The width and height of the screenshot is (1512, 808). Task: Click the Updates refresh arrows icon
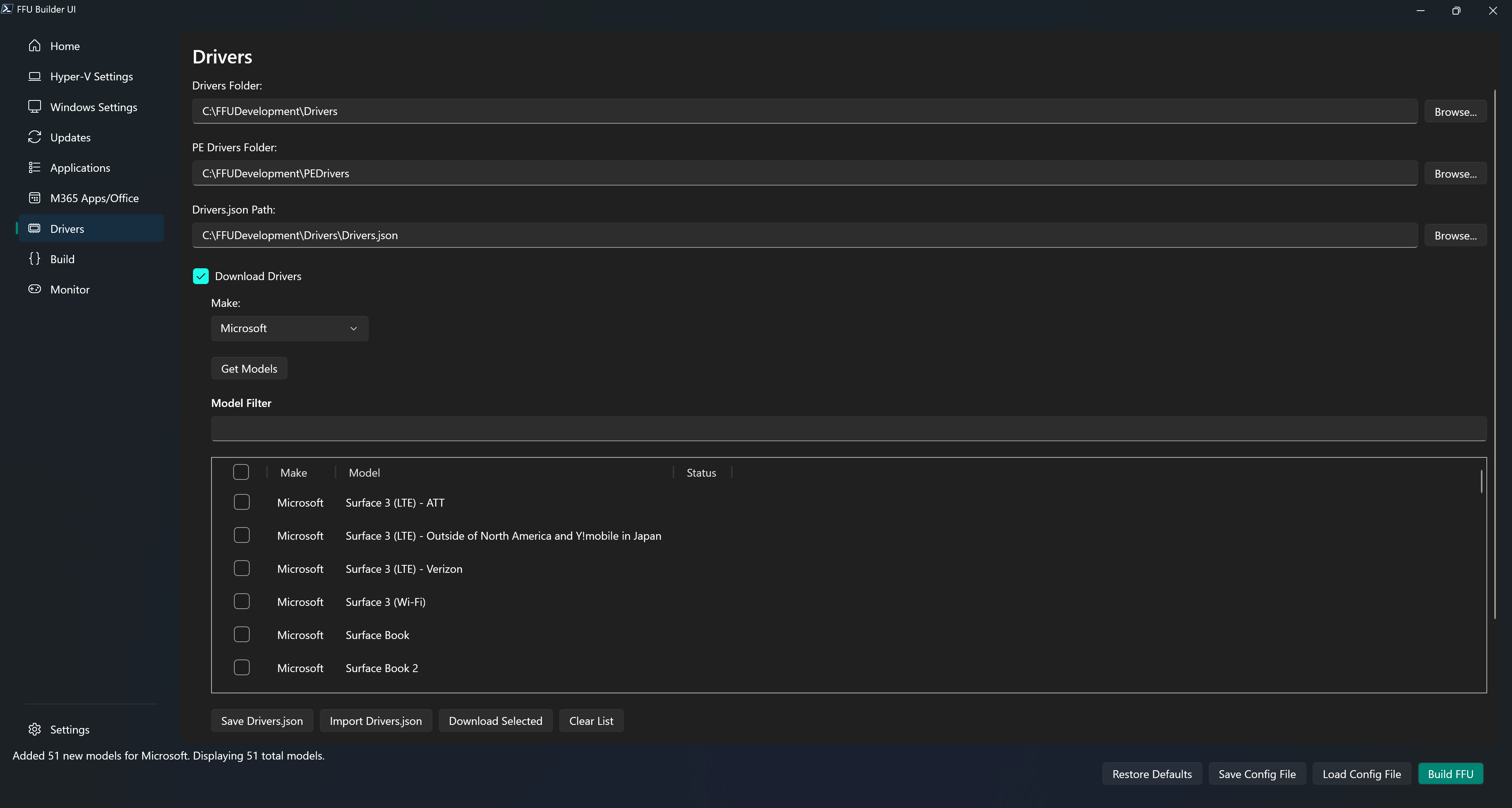[x=35, y=137]
